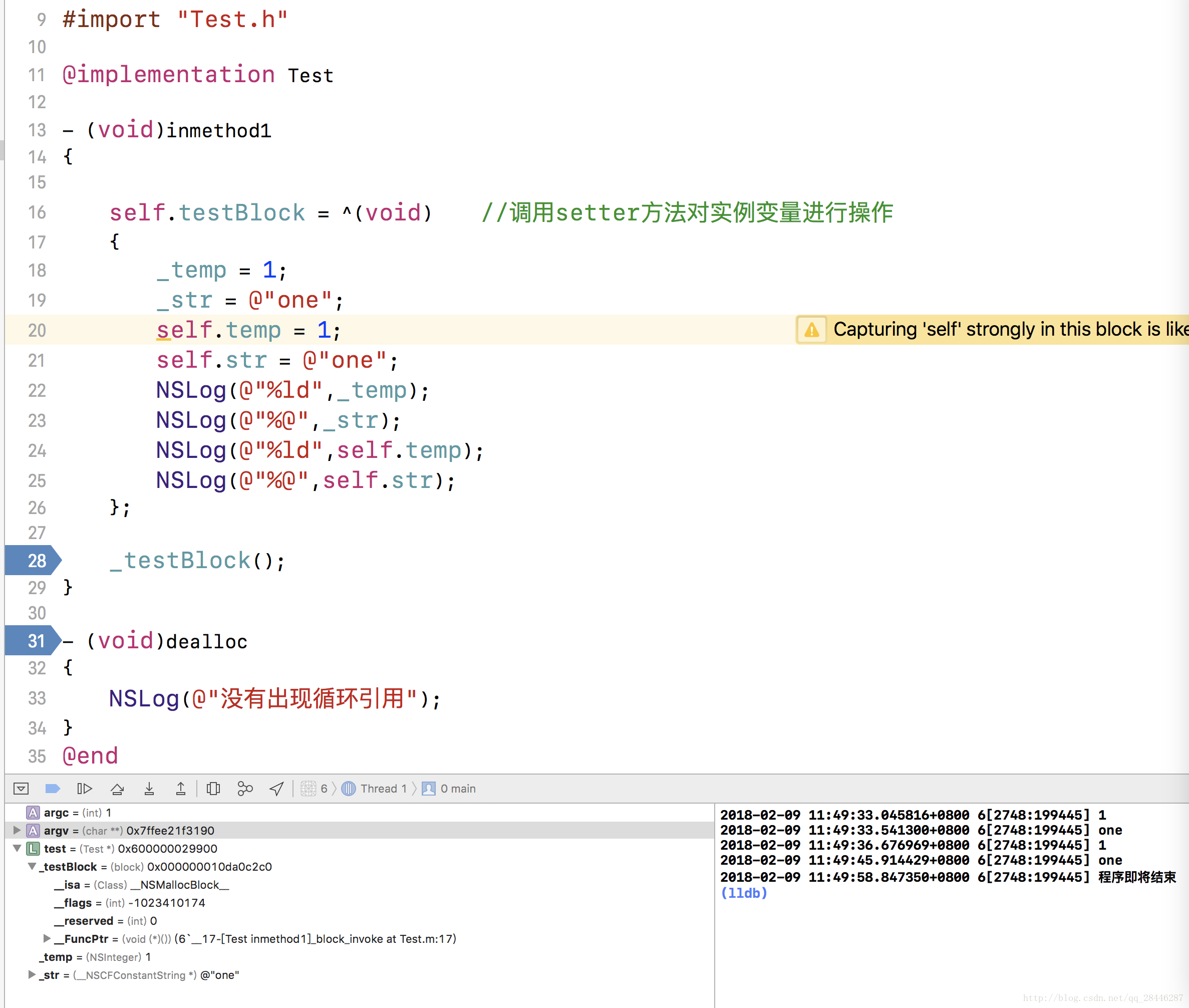The height and width of the screenshot is (1008, 1189).
Task: Click line number 20 in gutter
Action: click(37, 330)
